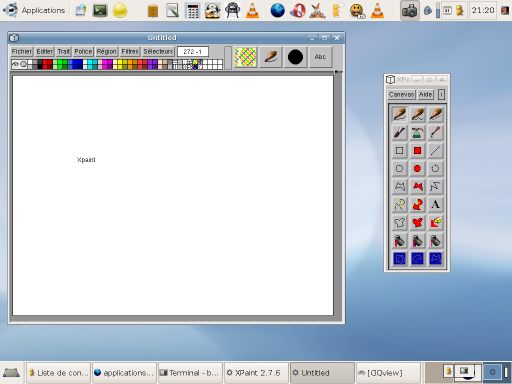Image resolution: width=512 pixels, height=384 pixels.
Task: Select the filled red circle tool
Action: coord(417,168)
